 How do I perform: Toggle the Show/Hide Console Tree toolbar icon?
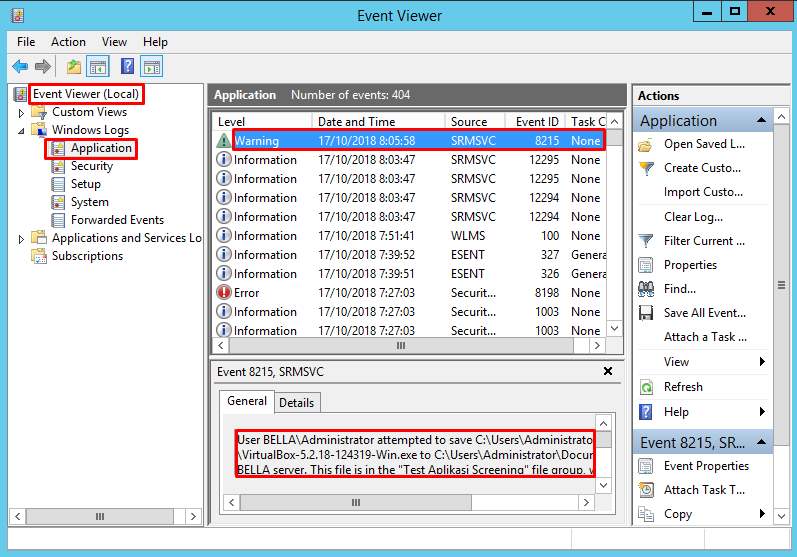[98, 67]
